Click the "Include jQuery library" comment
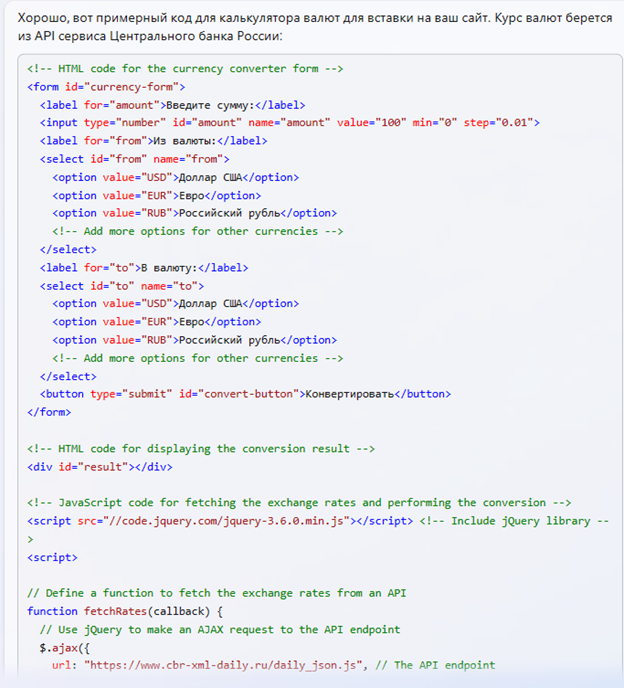 click(x=510, y=520)
